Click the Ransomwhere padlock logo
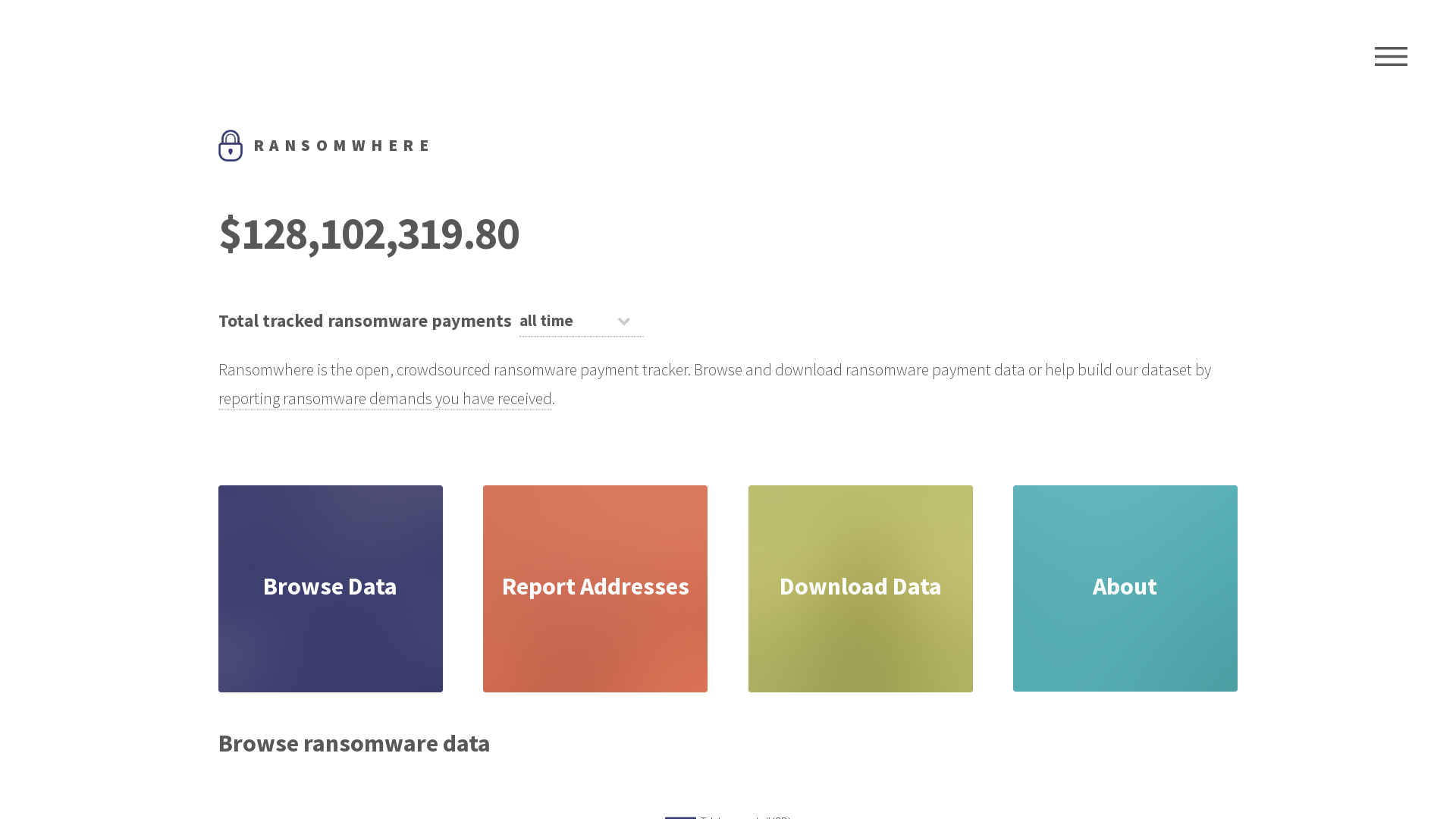 [x=231, y=146]
